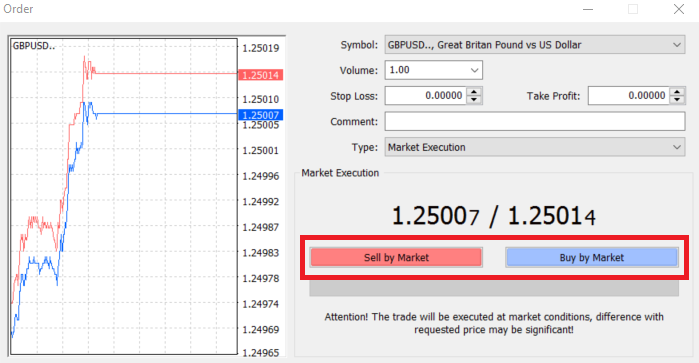Click the GBPUSD.. chart title
The height and width of the screenshot is (363, 699).
point(34,45)
